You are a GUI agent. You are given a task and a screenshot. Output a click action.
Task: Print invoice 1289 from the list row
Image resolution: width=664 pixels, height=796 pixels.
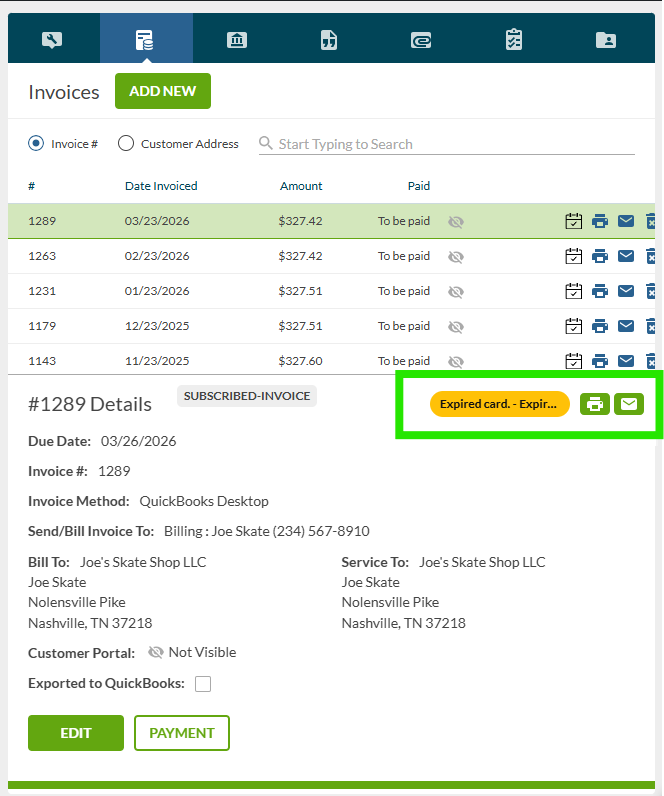tap(600, 222)
